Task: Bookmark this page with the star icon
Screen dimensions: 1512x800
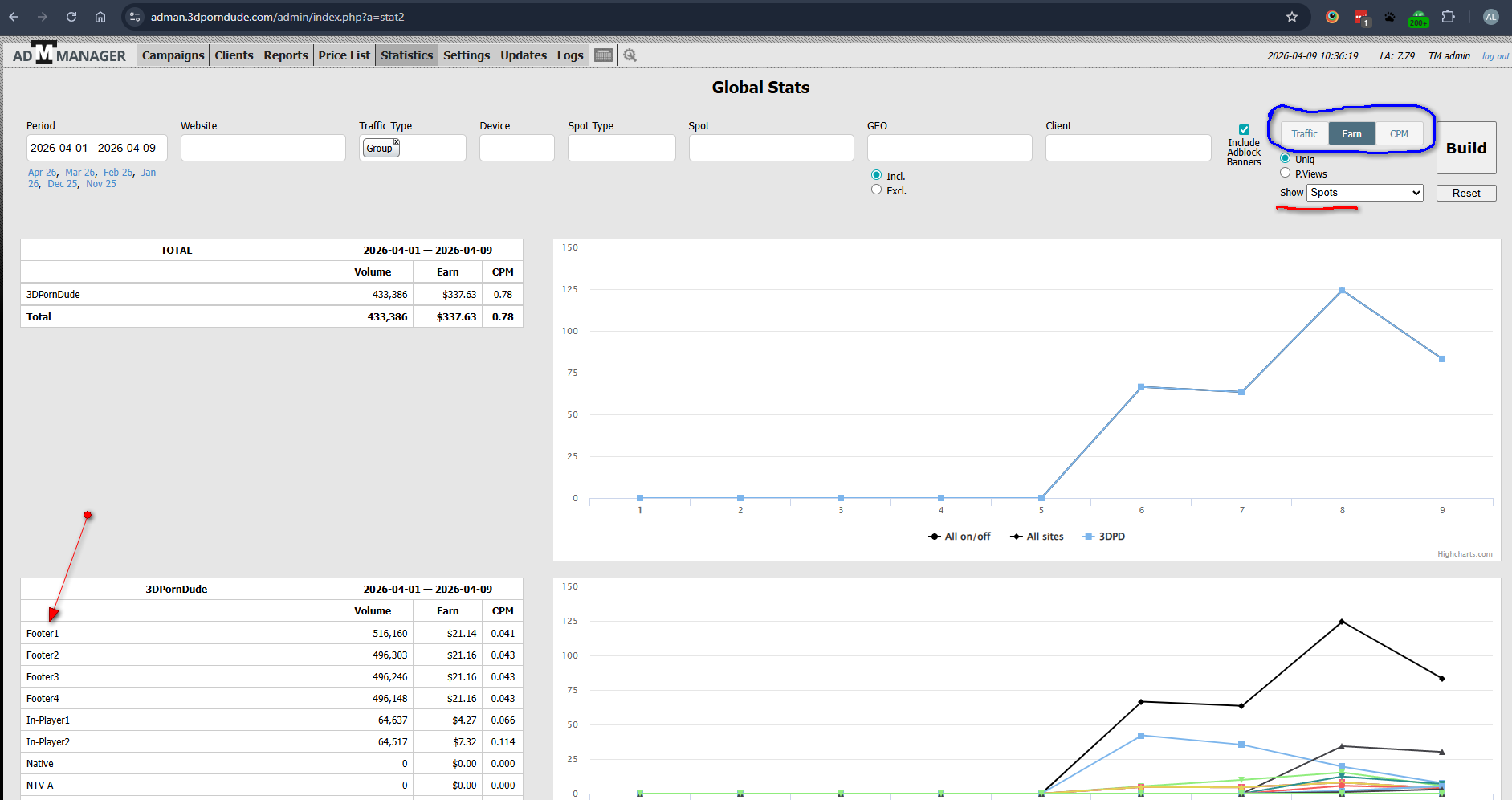Action: pos(1292,17)
